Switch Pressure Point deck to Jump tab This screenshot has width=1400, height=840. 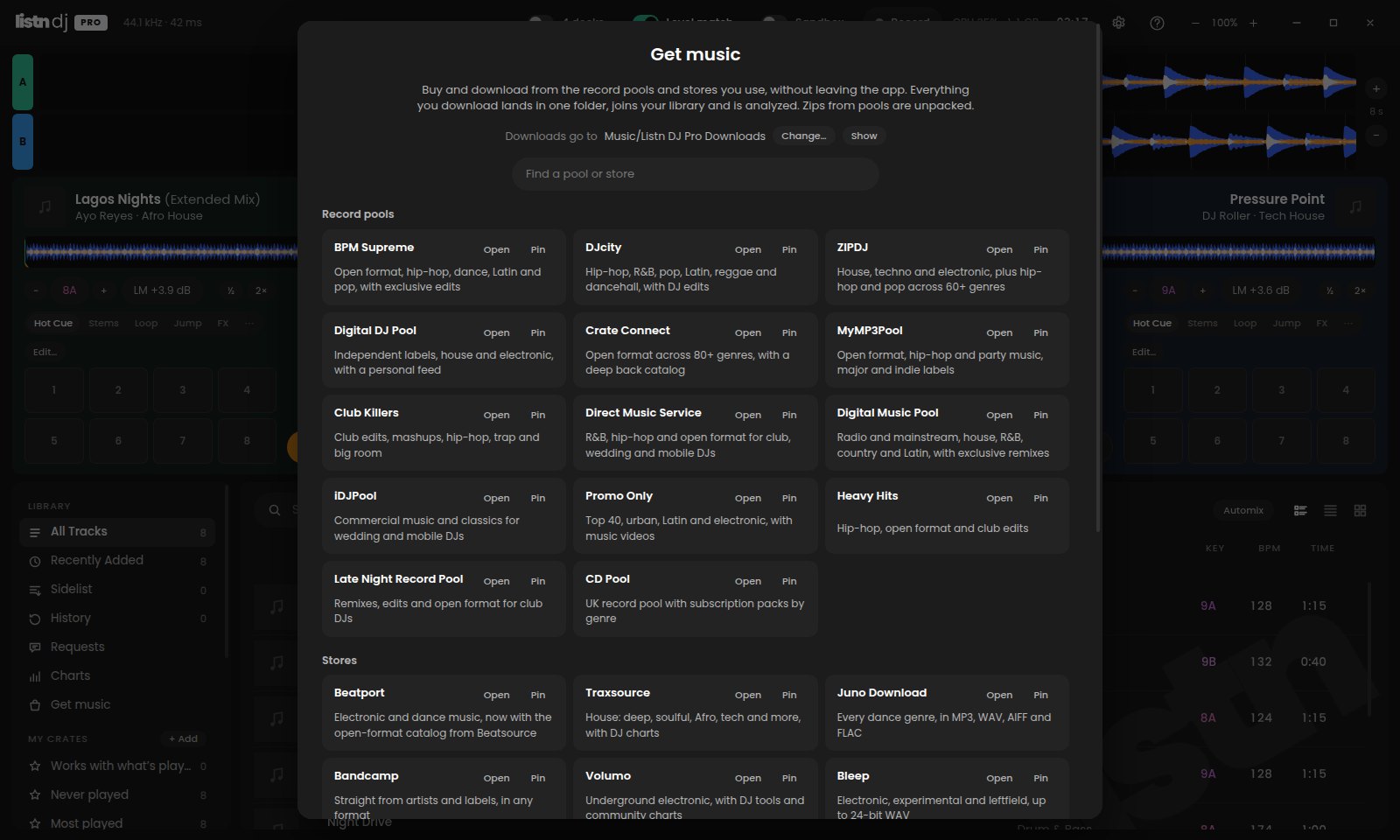pyautogui.click(x=1286, y=323)
